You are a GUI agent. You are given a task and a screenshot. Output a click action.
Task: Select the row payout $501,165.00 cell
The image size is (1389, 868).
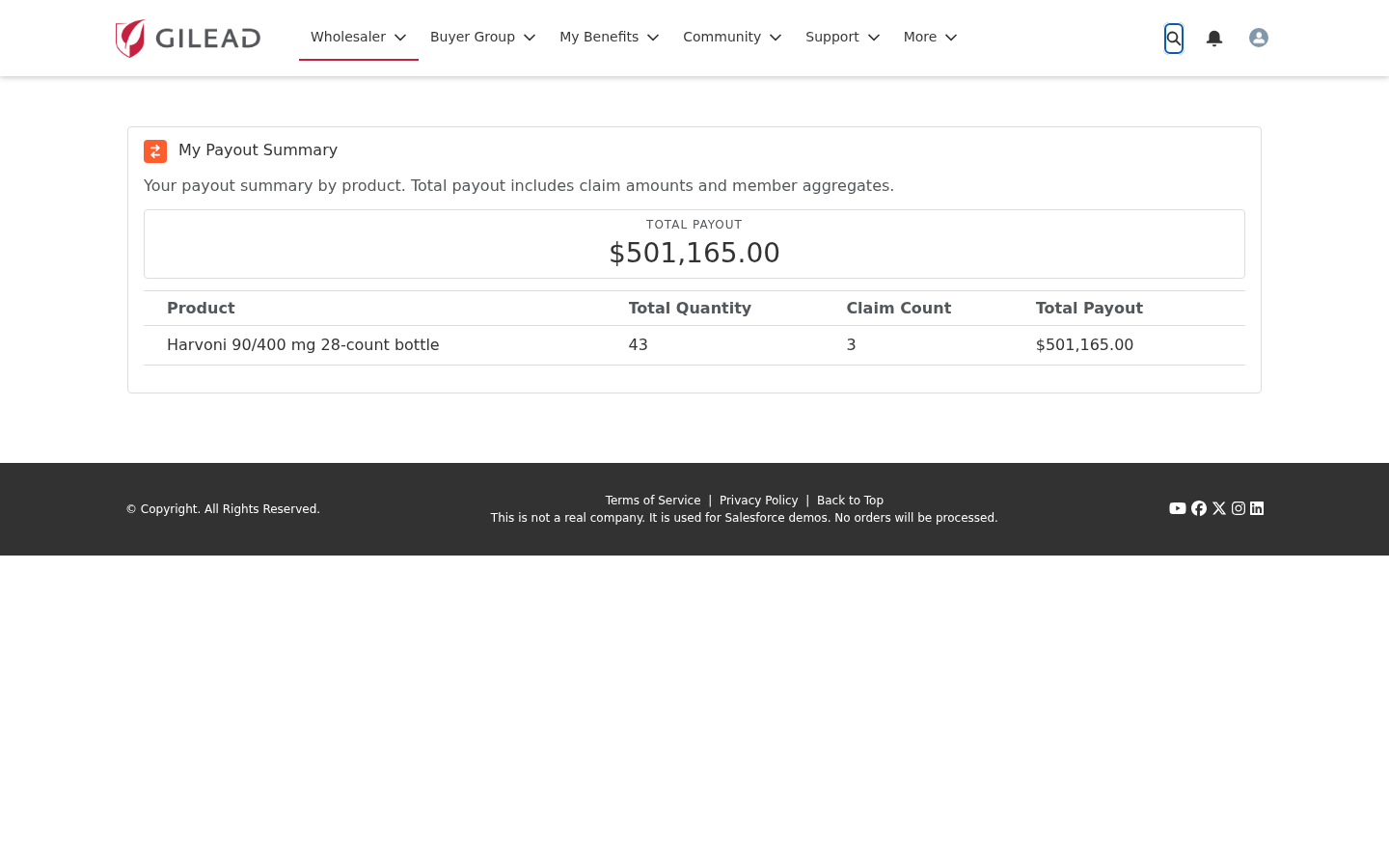click(x=1084, y=345)
